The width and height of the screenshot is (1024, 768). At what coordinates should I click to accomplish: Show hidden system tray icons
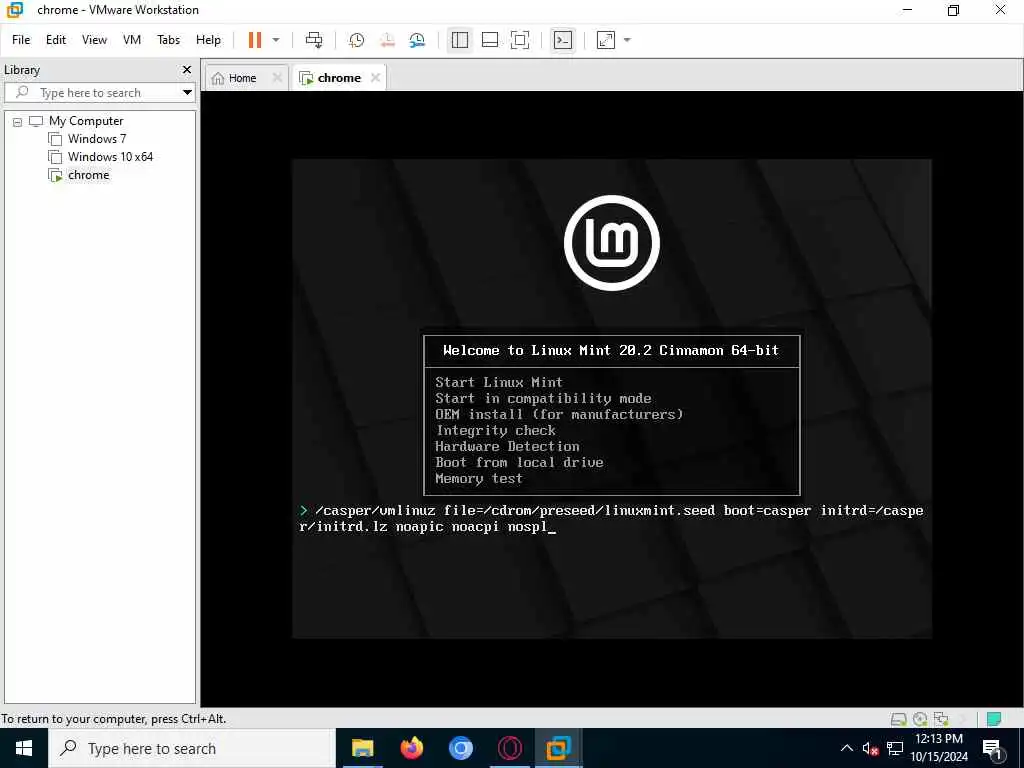coord(846,748)
